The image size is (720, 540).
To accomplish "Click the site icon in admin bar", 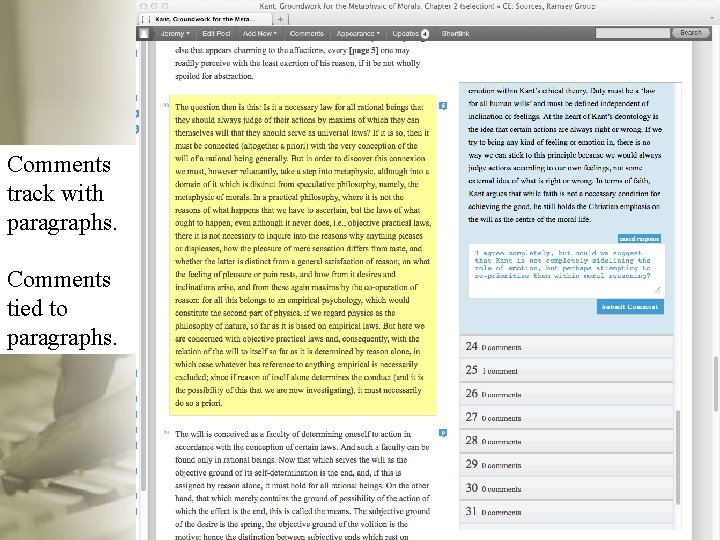I will pyautogui.click(x=144, y=34).
